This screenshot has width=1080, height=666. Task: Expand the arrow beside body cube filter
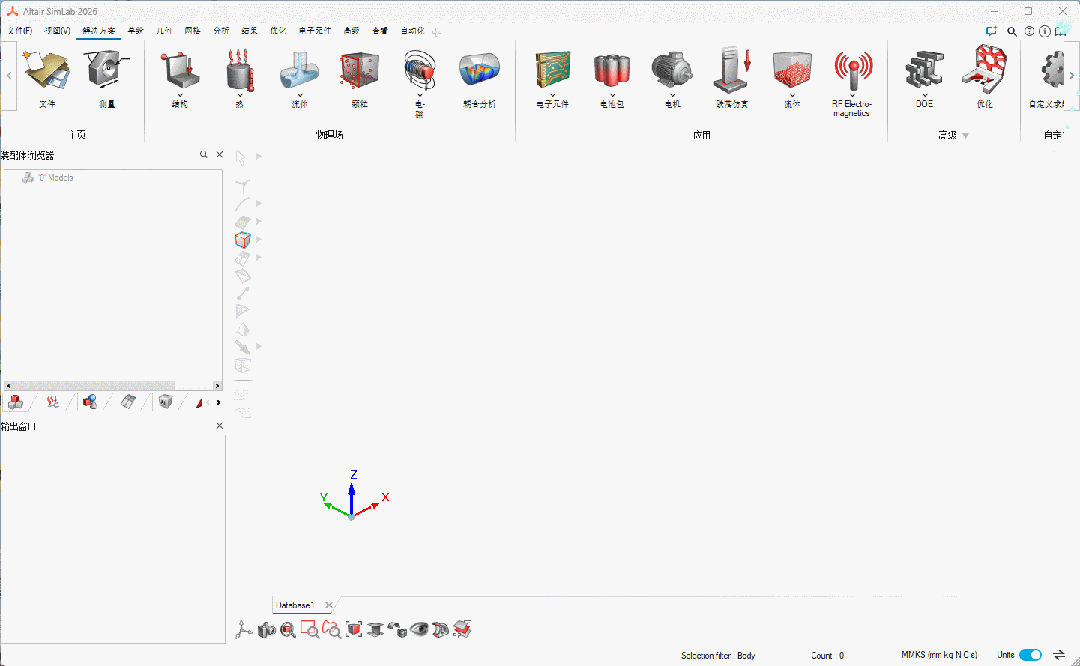tap(259, 240)
